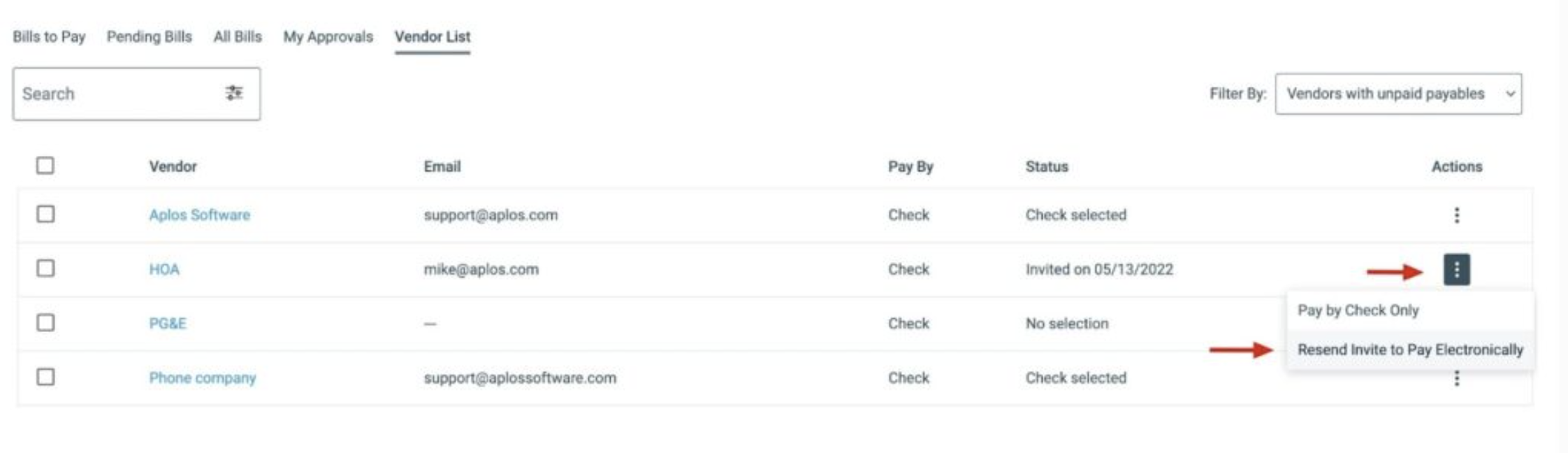Click into the Search input field
1568x453 pixels.
pyautogui.click(x=115, y=94)
